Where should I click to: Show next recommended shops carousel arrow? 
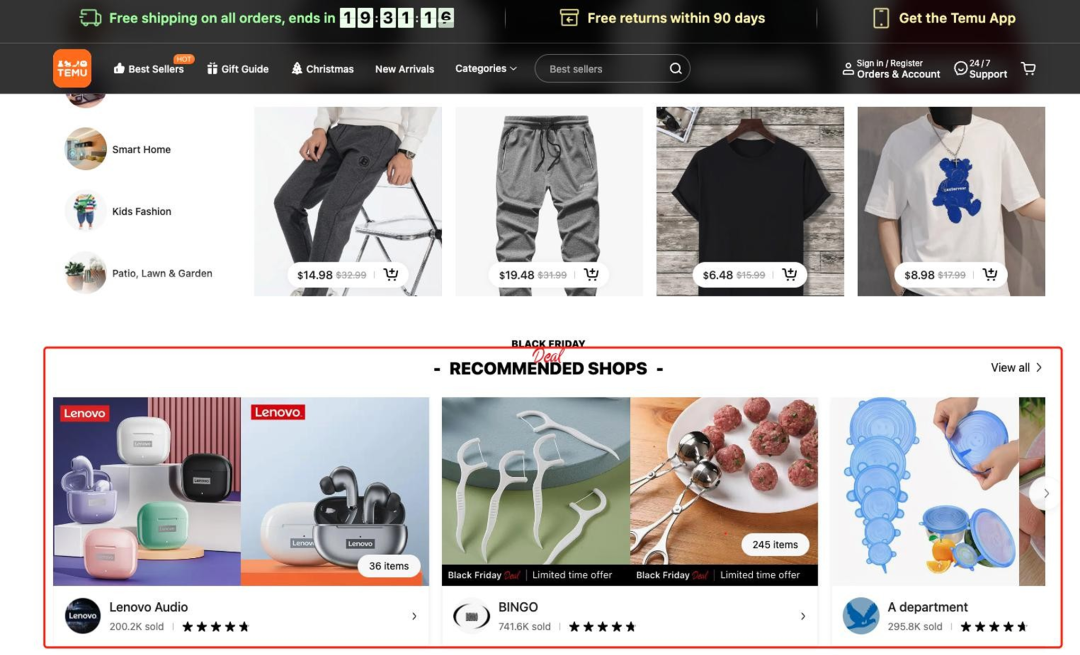(x=1046, y=493)
